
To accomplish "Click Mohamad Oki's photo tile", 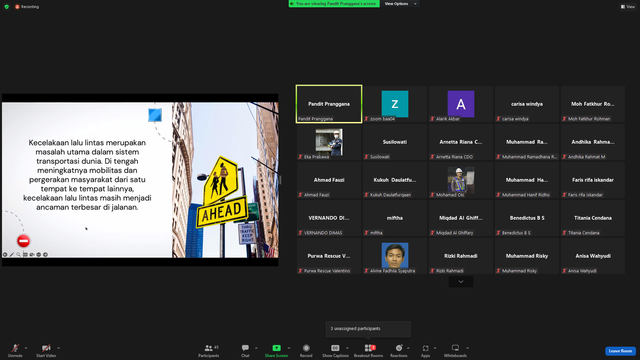I will point(461,180).
